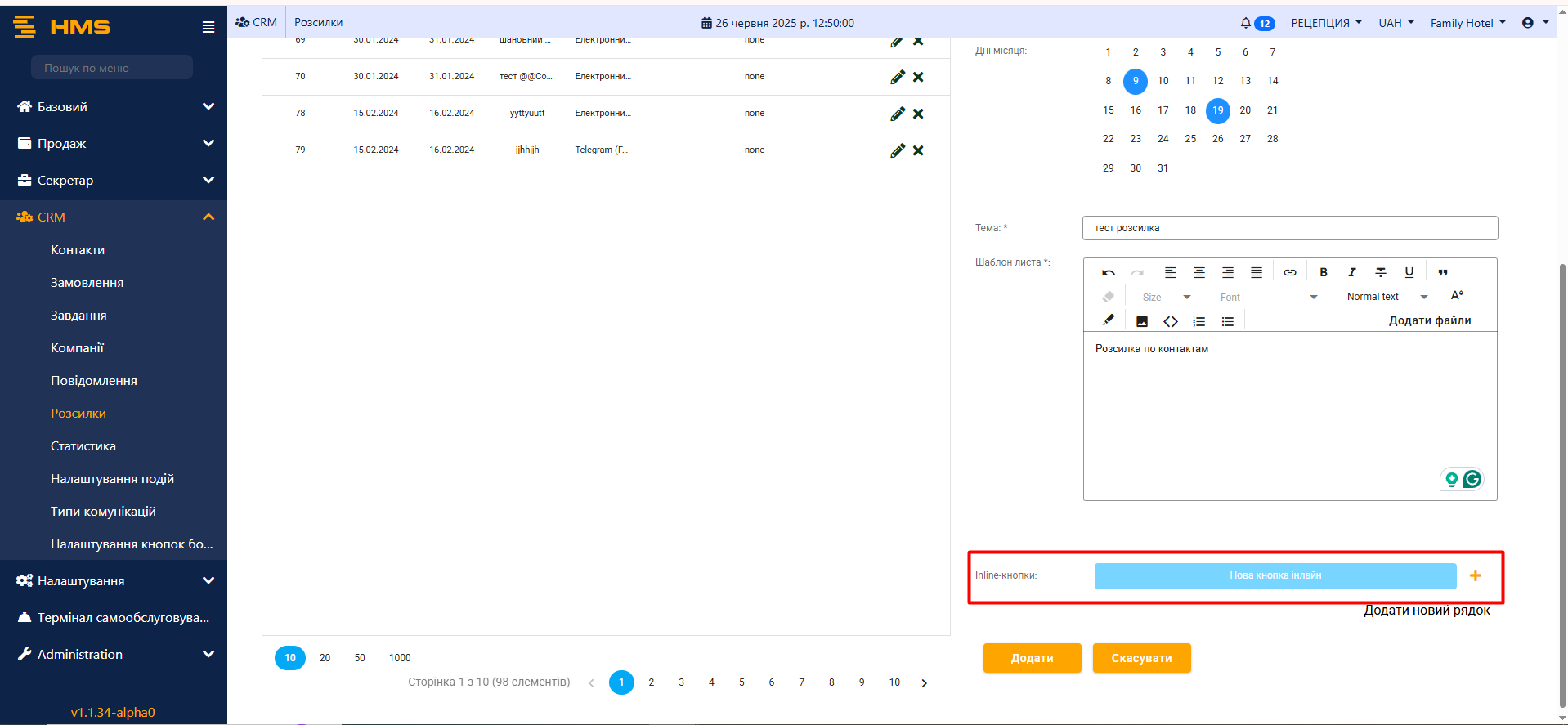Click the Тема input field
Viewport: 1568px width, 725px height.
(1289, 228)
